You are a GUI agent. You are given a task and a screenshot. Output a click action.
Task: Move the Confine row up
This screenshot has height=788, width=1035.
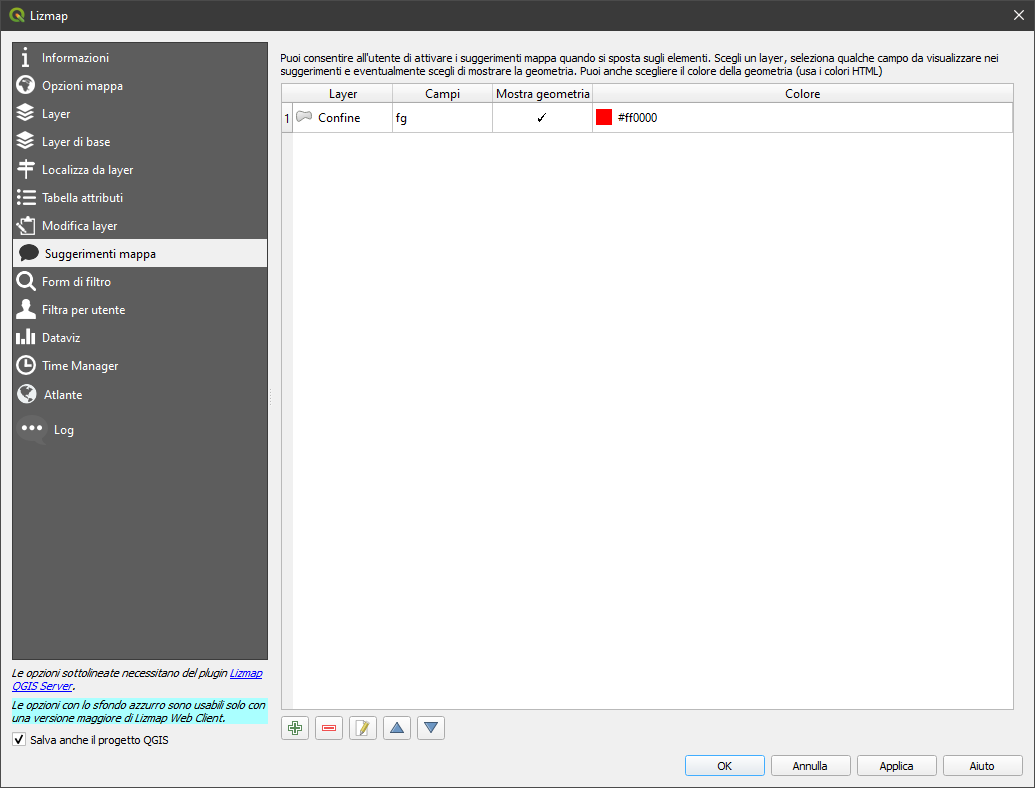[x=396, y=728]
